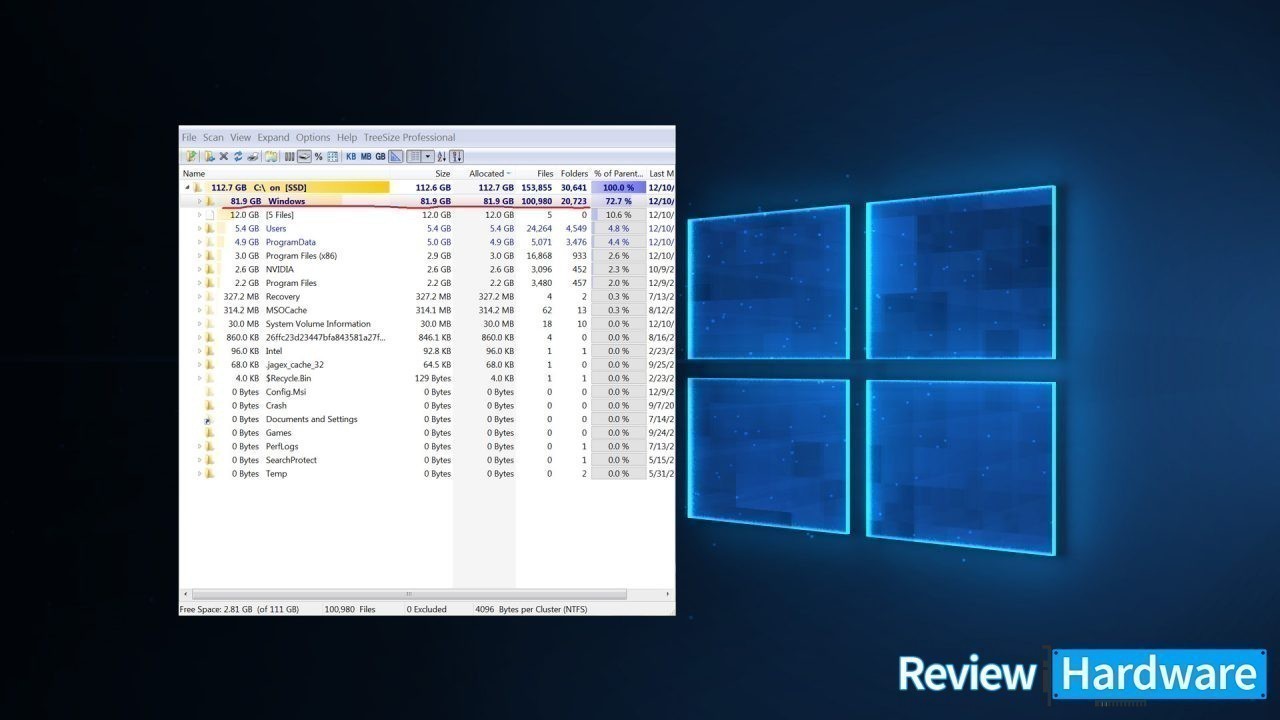1280x720 pixels.
Task: Switch size units to KB
Action: point(351,156)
